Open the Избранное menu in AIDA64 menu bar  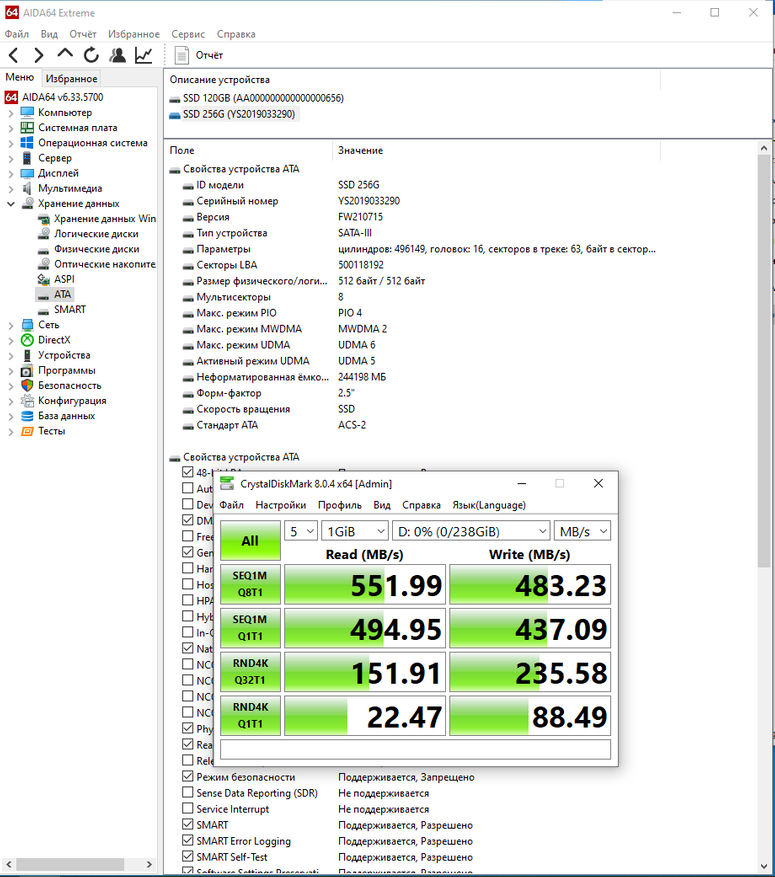(x=134, y=34)
